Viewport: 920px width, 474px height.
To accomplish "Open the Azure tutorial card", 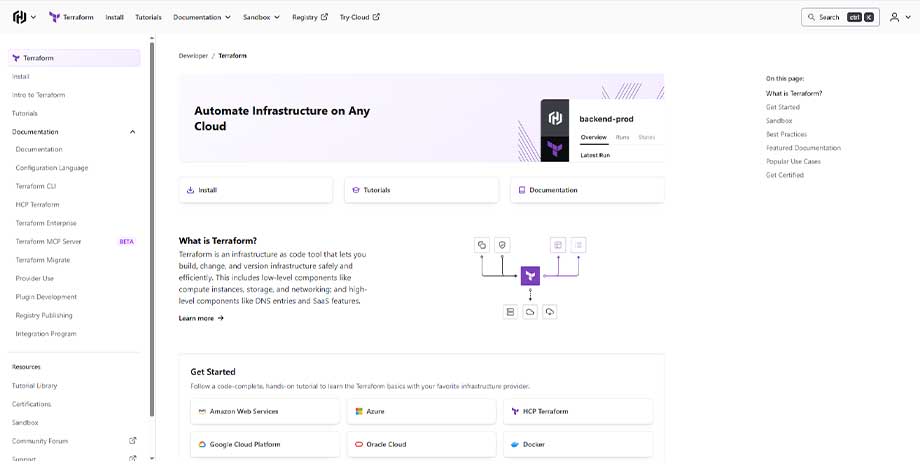I will [421, 412].
